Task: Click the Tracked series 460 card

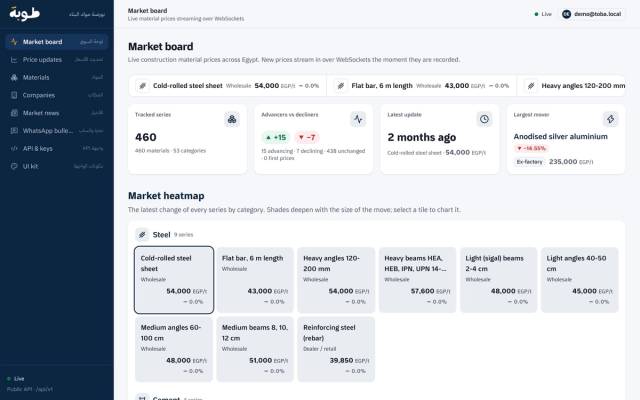Action: pos(187,139)
